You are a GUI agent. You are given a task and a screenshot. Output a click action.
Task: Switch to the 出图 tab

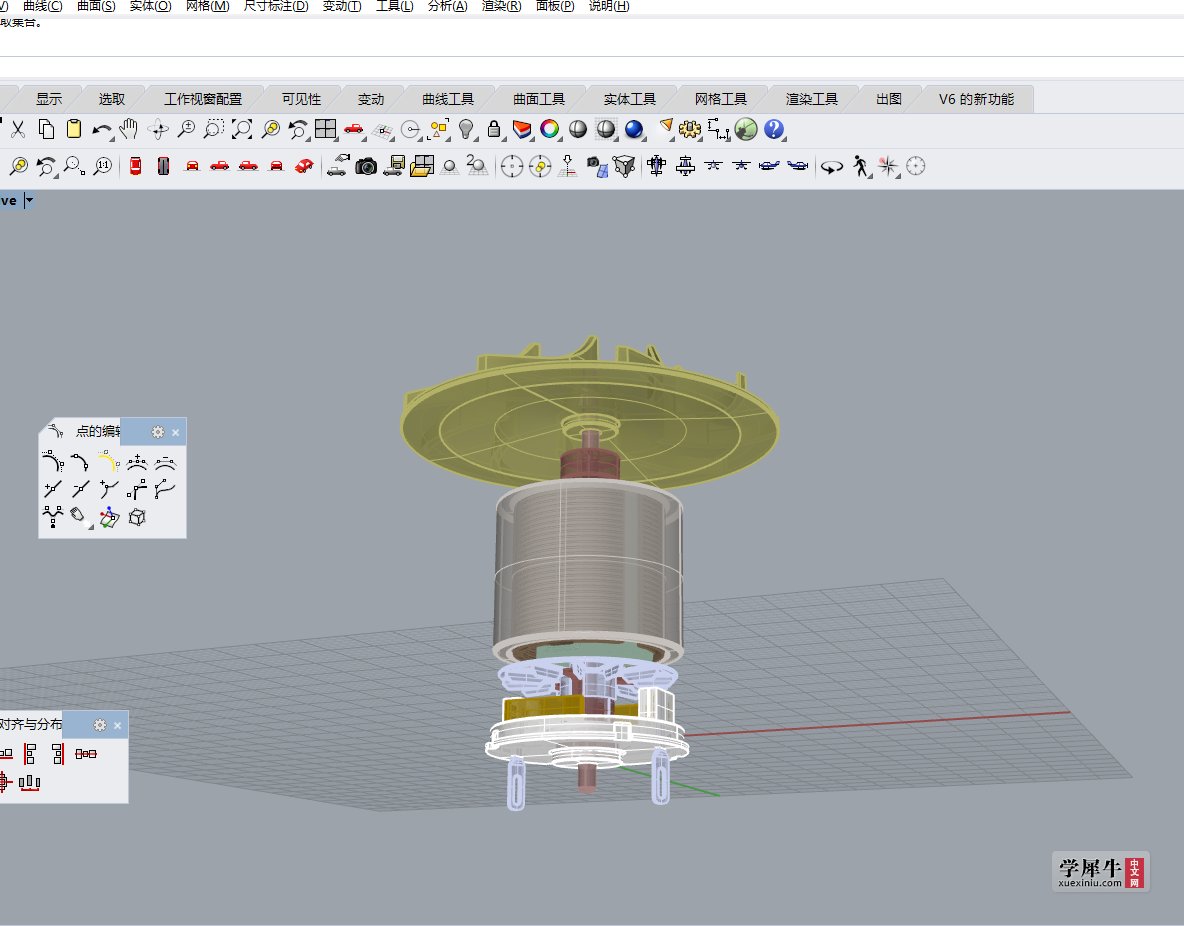(889, 99)
